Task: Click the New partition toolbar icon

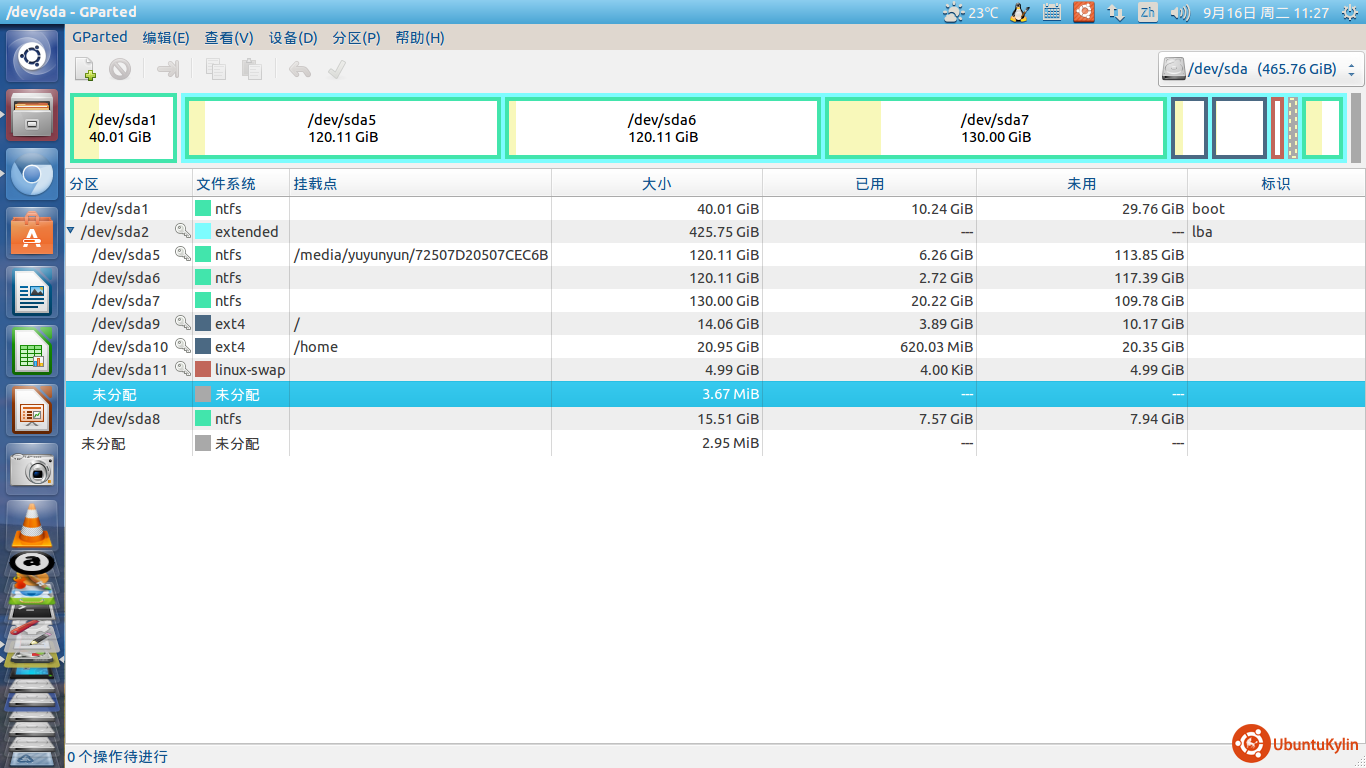Action: 86,69
